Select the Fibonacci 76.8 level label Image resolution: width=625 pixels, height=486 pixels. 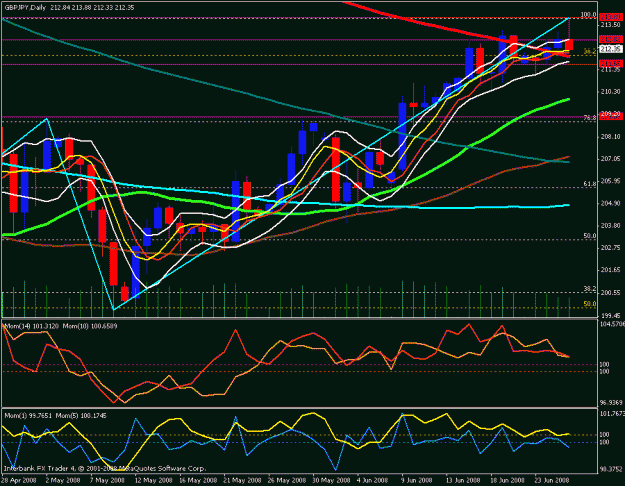(x=590, y=118)
